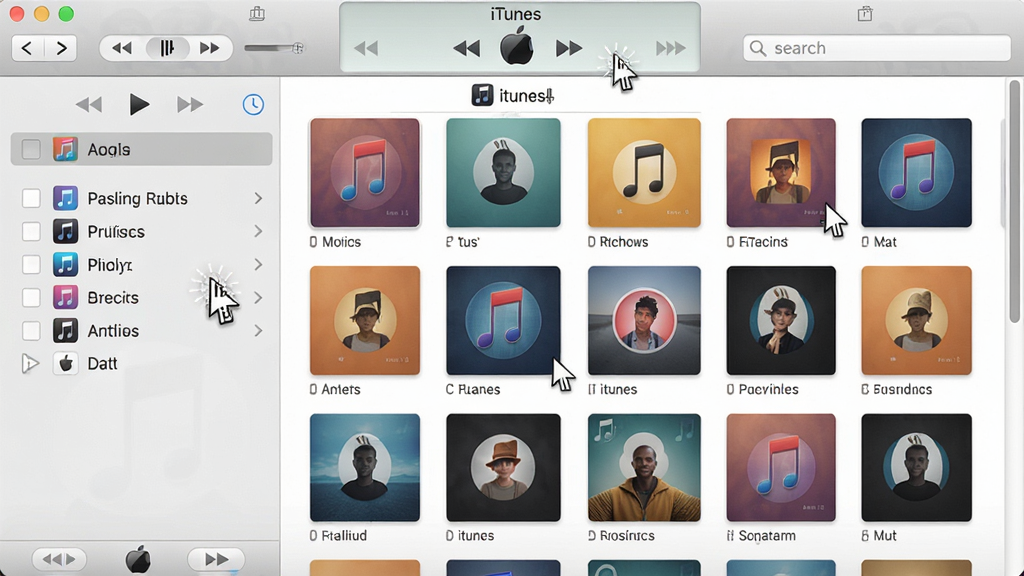1024x576 pixels.
Task: Click the magnifier icon in the search box
Action: click(x=758, y=48)
